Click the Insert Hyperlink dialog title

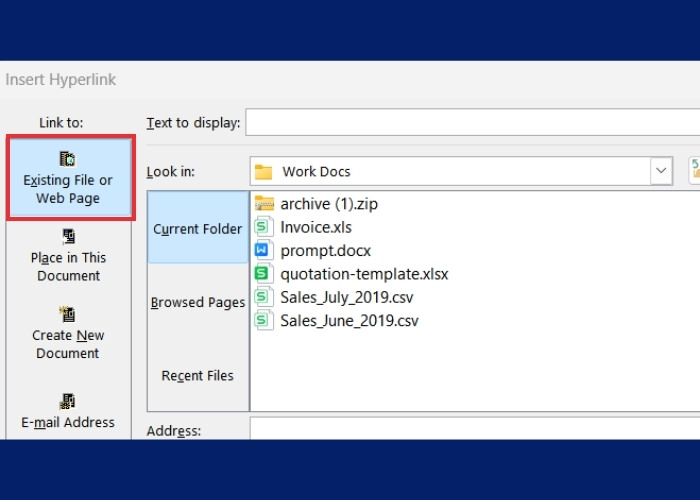click(x=62, y=79)
